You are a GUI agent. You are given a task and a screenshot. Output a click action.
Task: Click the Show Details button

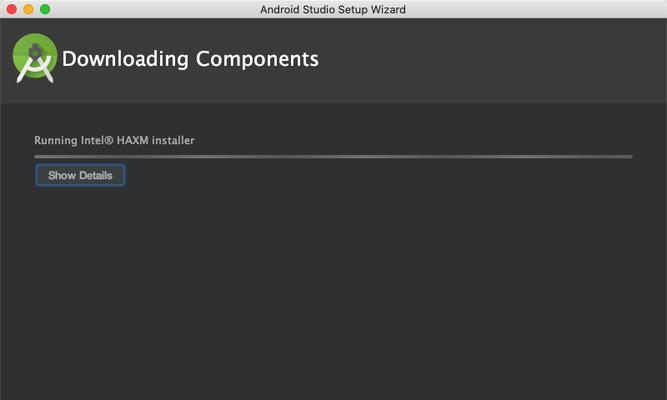tap(80, 175)
